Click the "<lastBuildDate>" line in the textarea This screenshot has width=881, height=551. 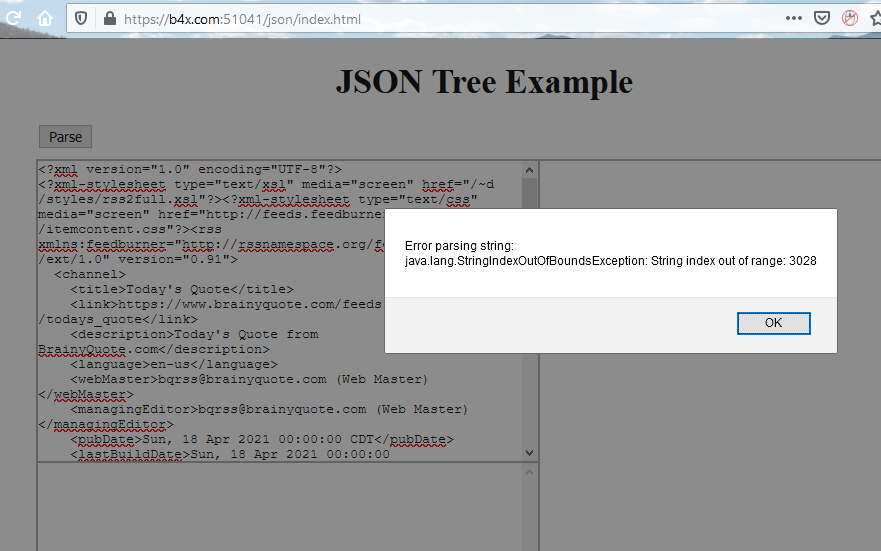click(x=230, y=454)
